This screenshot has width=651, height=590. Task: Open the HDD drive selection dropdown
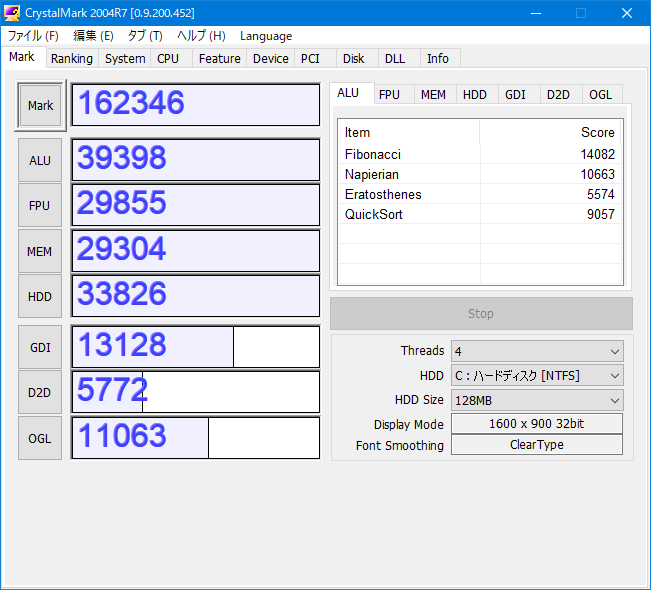[536, 376]
